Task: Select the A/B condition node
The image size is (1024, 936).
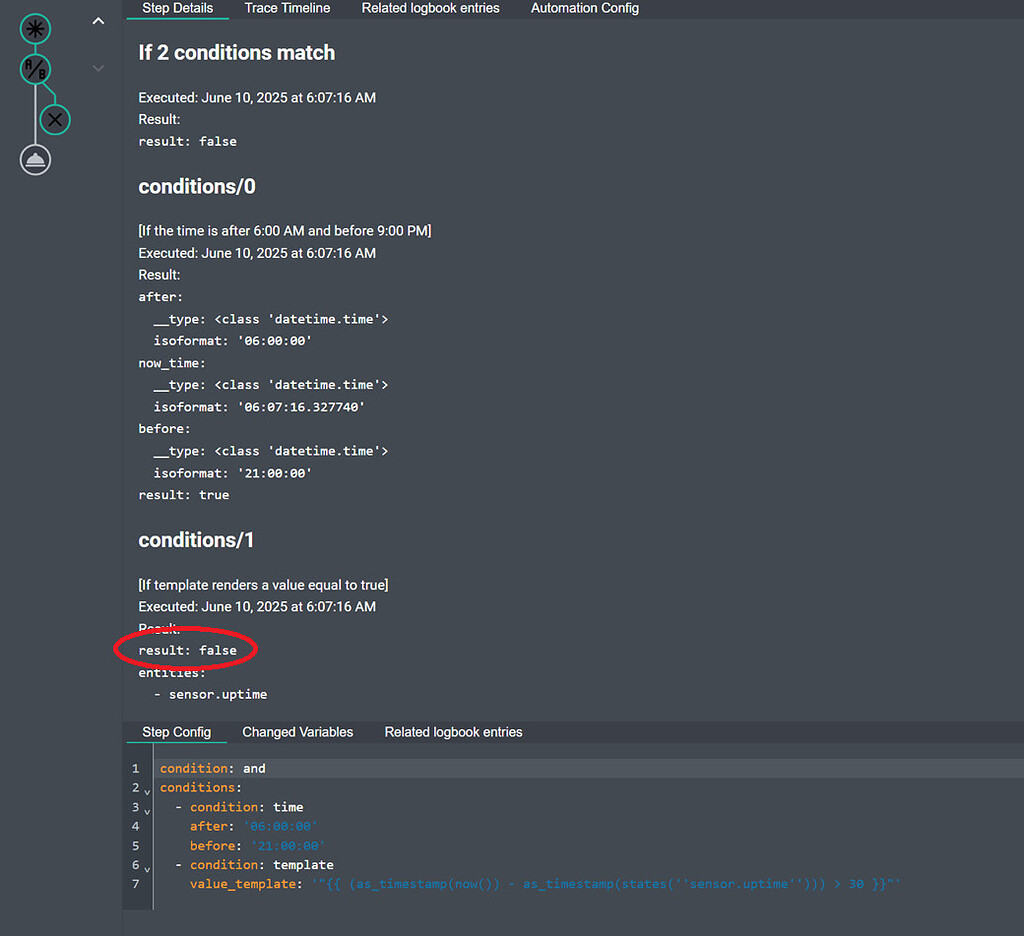Action: 35,69
